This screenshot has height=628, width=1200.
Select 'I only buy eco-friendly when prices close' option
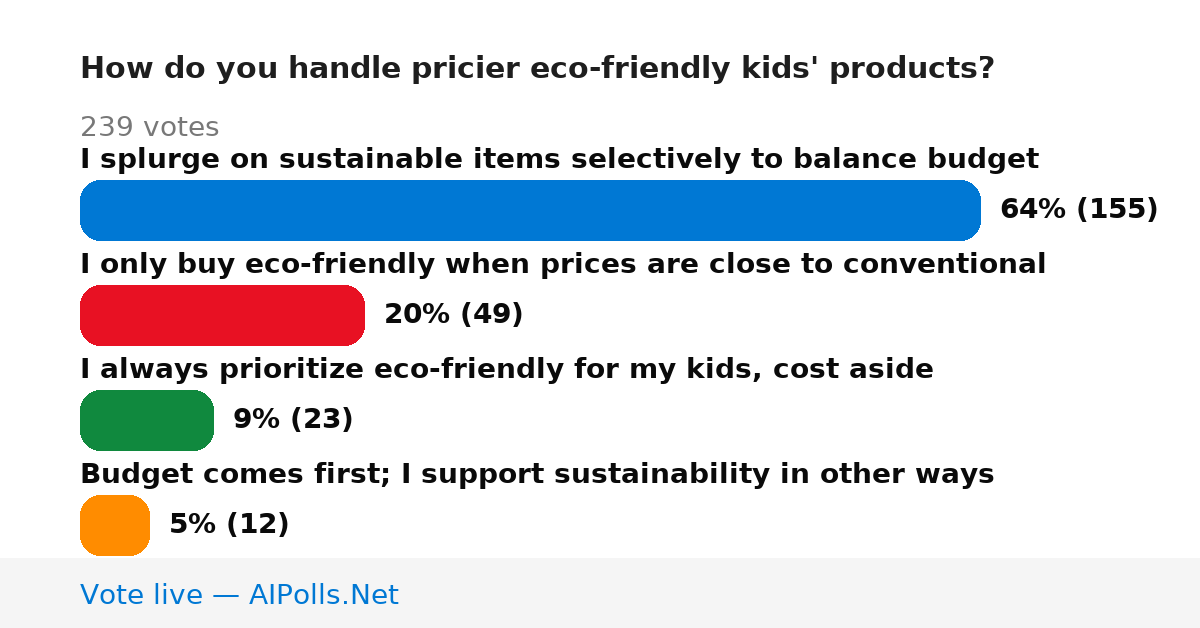click(563, 264)
